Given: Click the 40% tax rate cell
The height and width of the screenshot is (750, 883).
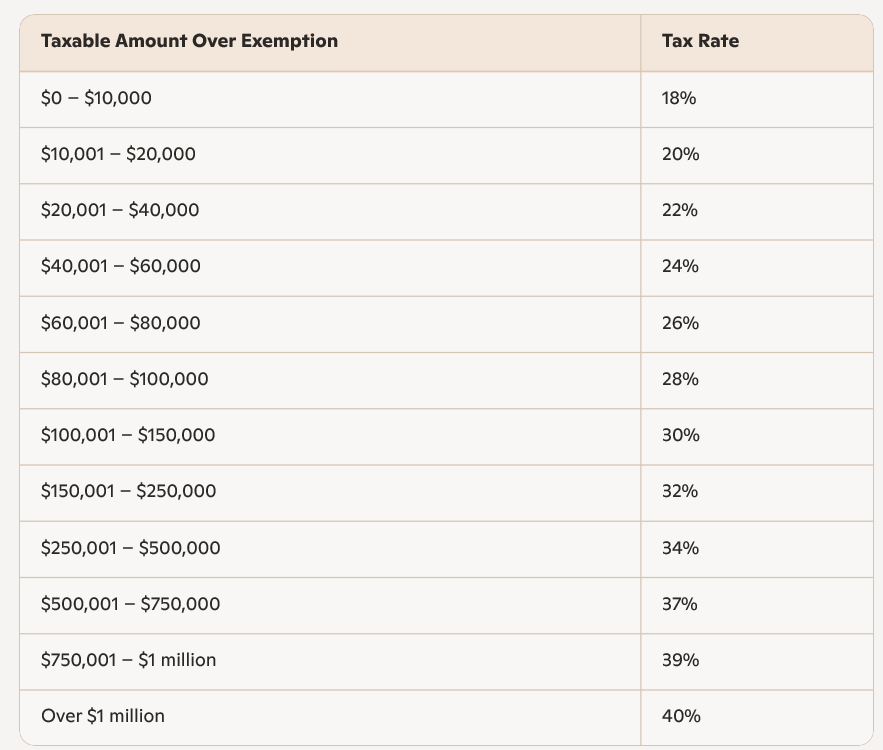Looking at the screenshot, I should (x=681, y=716).
